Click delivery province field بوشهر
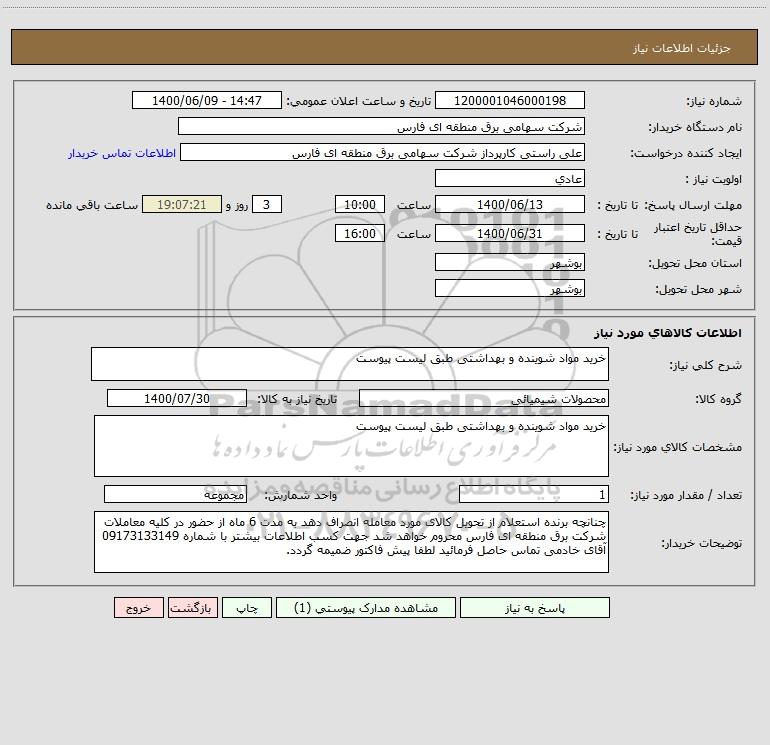This screenshot has height=745, width=770. click(x=510, y=262)
